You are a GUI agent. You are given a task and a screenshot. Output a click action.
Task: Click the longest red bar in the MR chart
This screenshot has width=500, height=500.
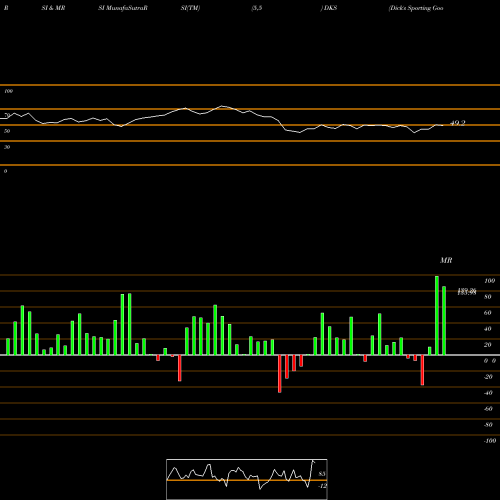[x=280, y=374]
